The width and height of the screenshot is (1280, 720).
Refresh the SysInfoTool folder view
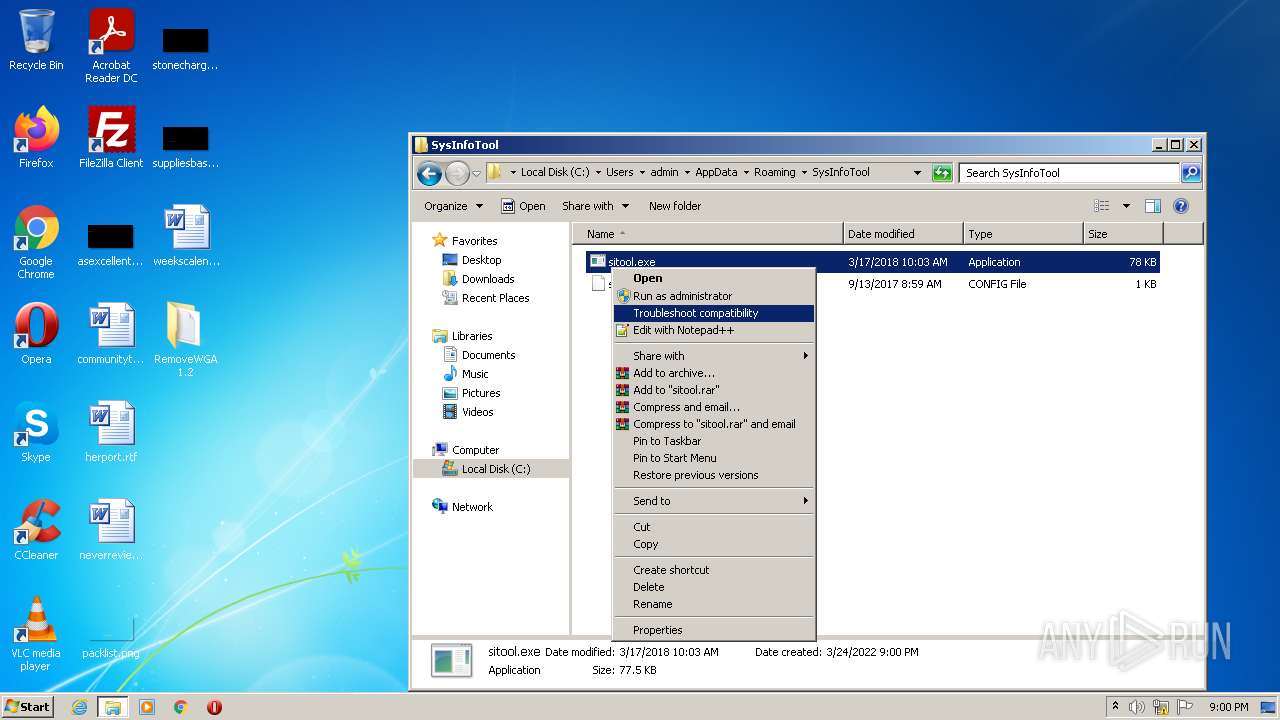tap(942, 173)
